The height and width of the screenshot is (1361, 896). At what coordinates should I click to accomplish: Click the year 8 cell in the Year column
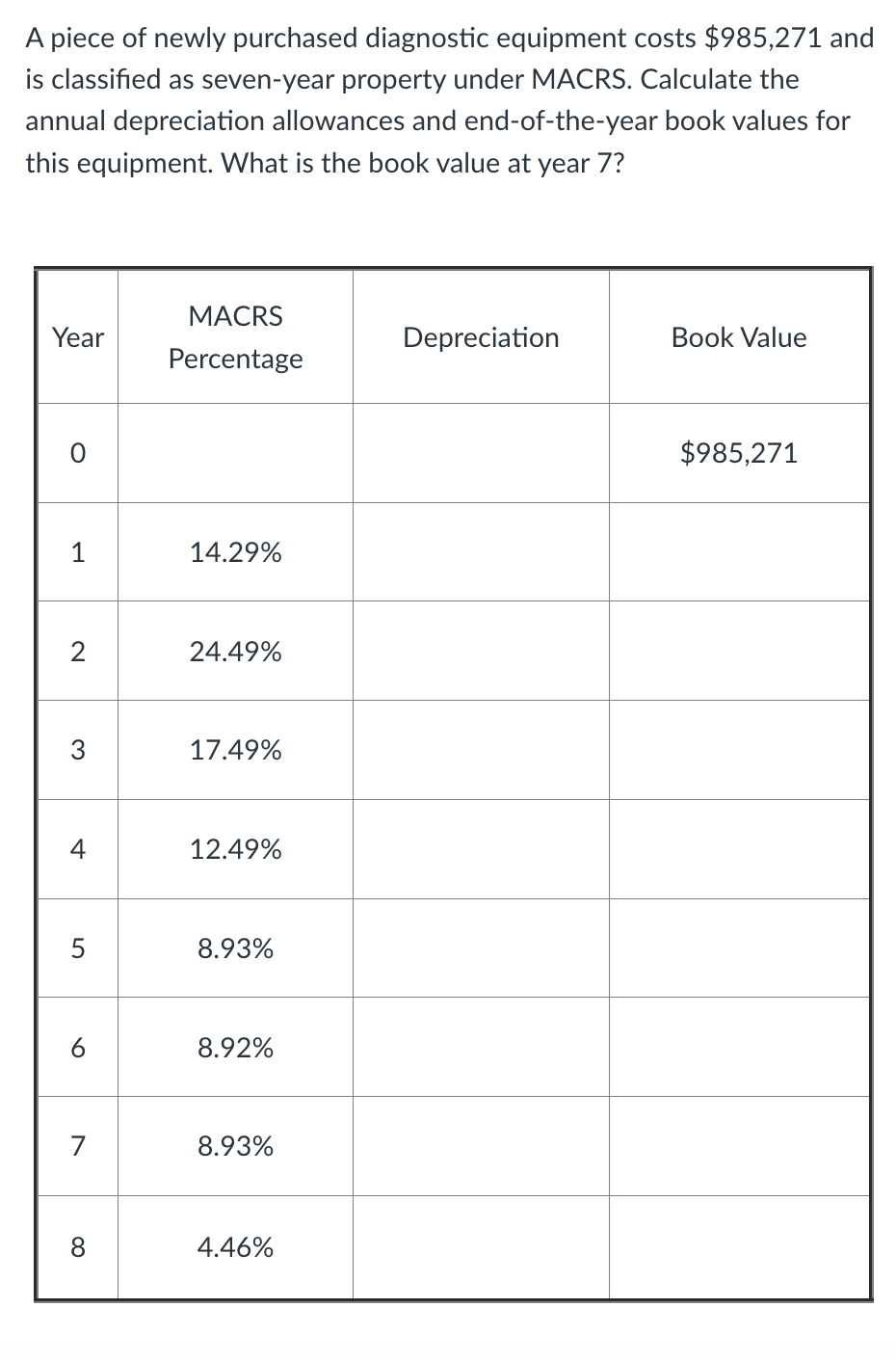pos(78,1248)
